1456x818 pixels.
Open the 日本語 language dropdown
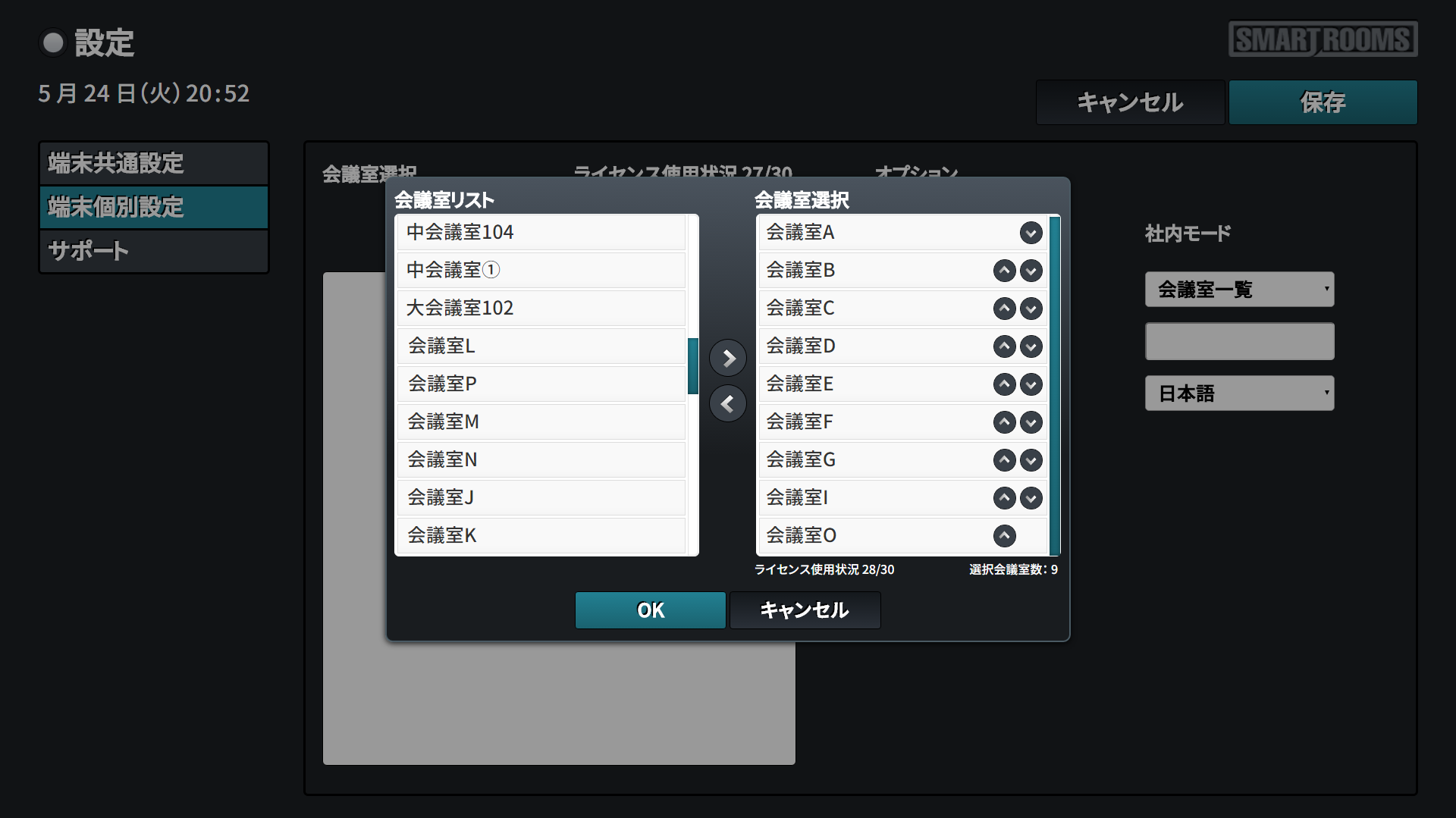tap(1239, 393)
